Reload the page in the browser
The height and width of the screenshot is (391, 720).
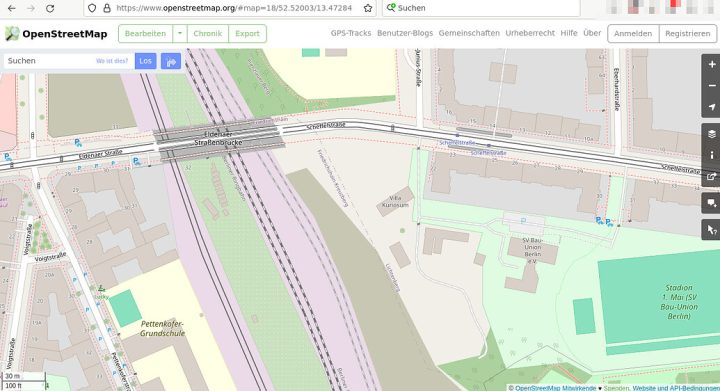point(50,8)
